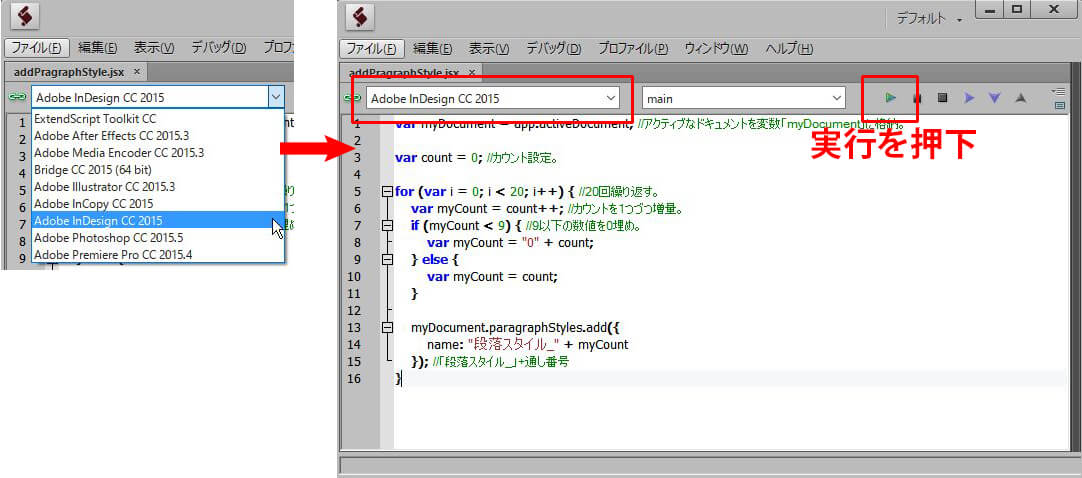Click the Pause icon beside the Run button

tap(917, 99)
